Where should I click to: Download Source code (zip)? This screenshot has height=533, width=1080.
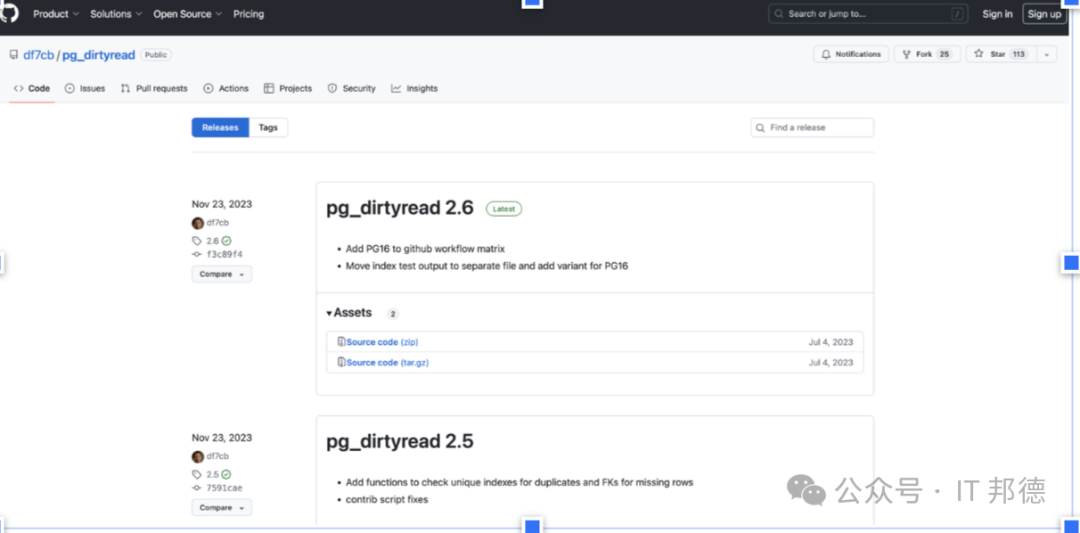coord(382,342)
